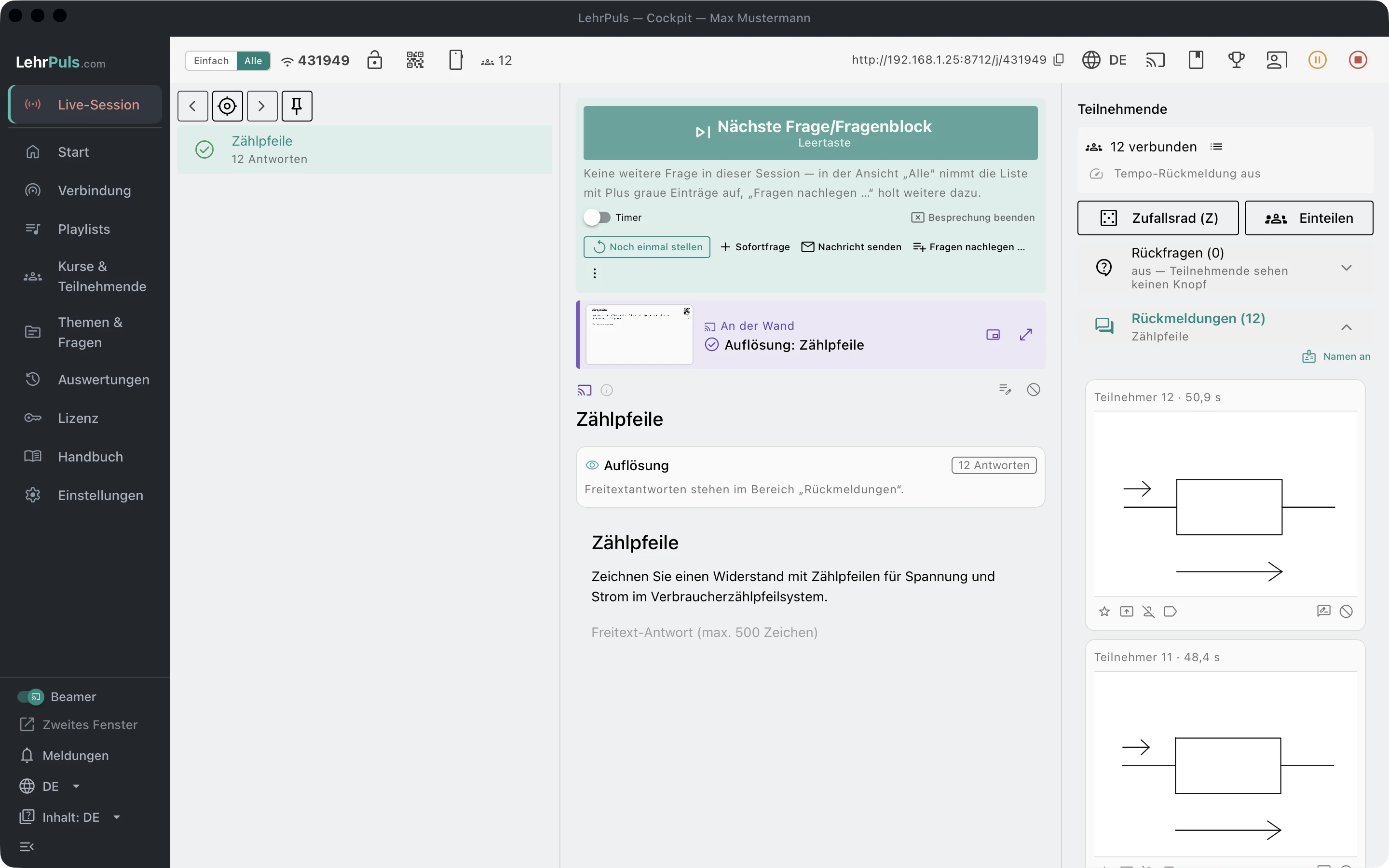Open the three-dot more options menu
This screenshot has width=1389, height=868.
(x=595, y=273)
